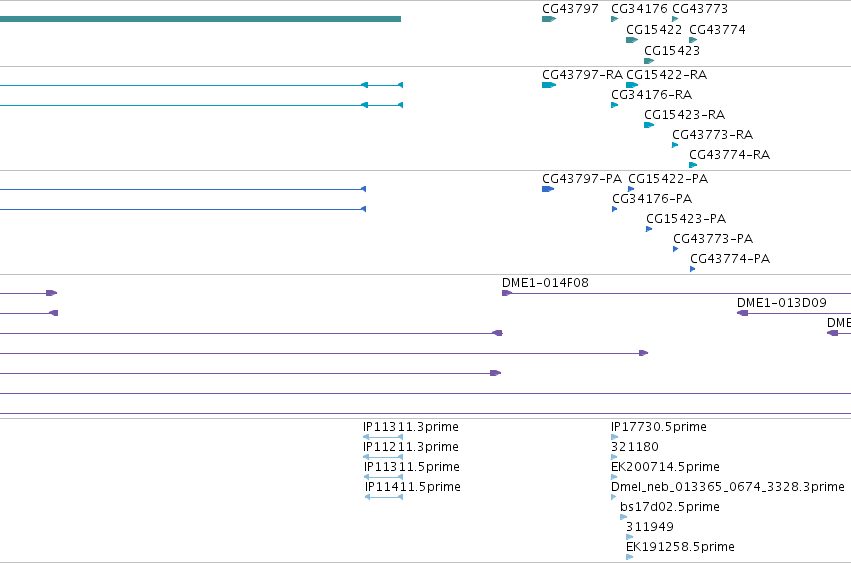Click the CG43797-PA protein label

pyautogui.click(x=582, y=179)
